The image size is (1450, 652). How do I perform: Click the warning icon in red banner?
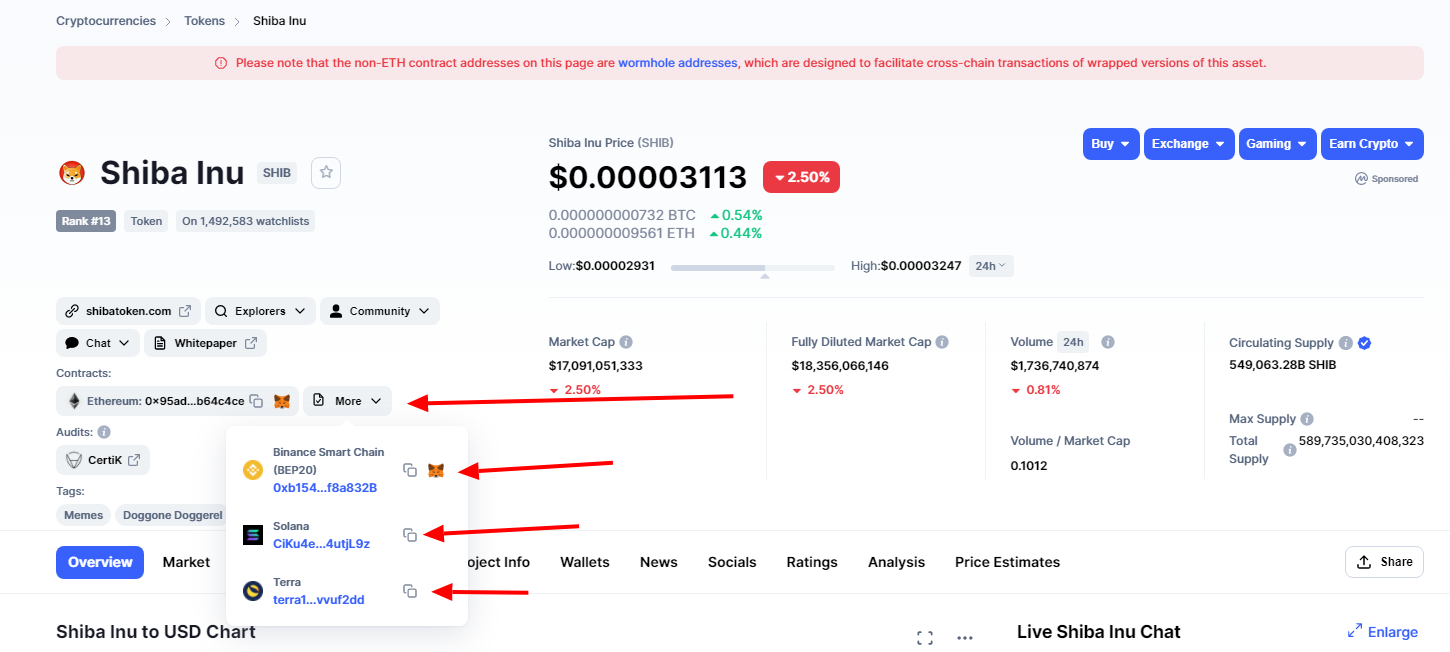221,63
